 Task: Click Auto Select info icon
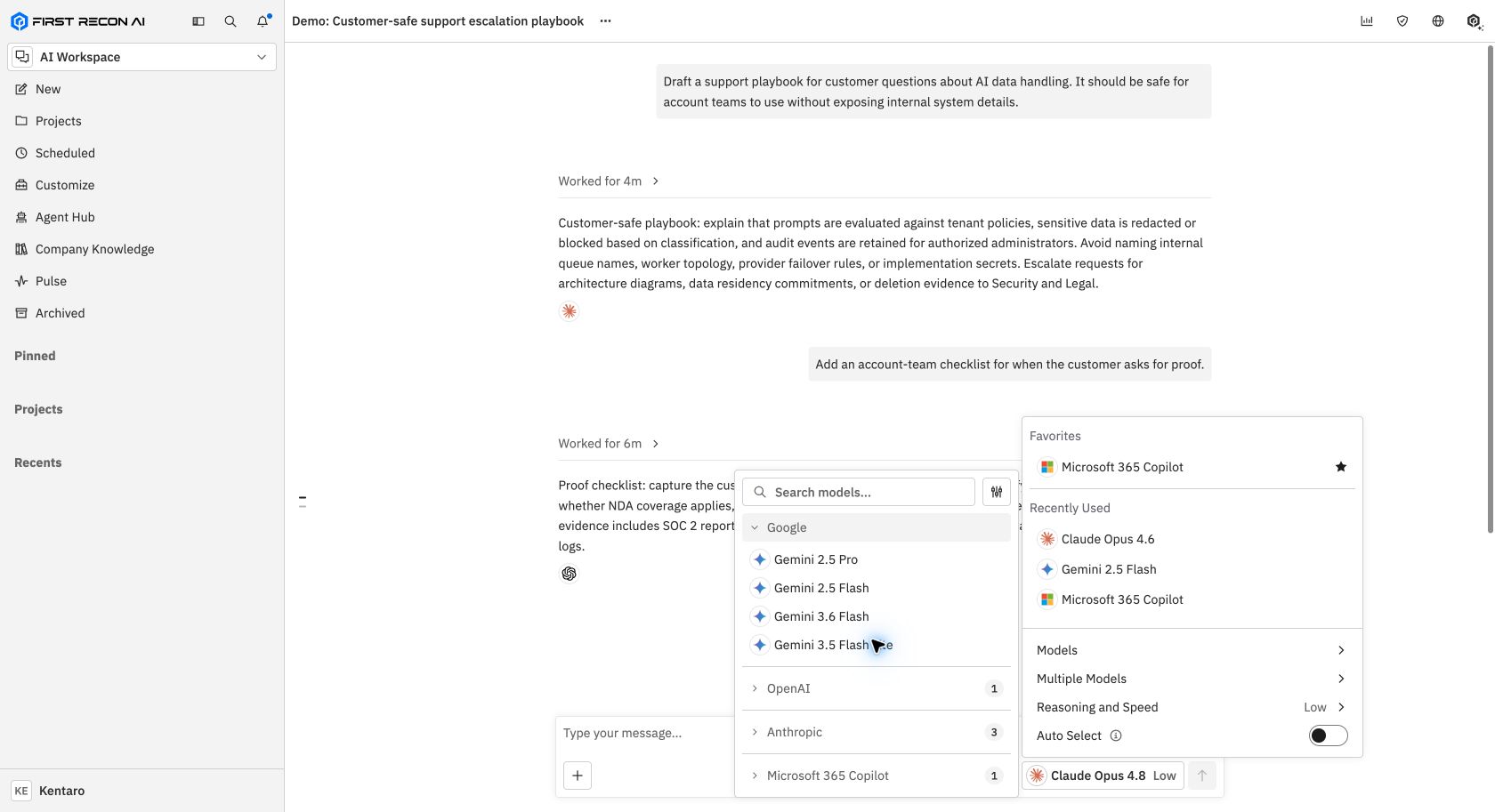point(1116,736)
